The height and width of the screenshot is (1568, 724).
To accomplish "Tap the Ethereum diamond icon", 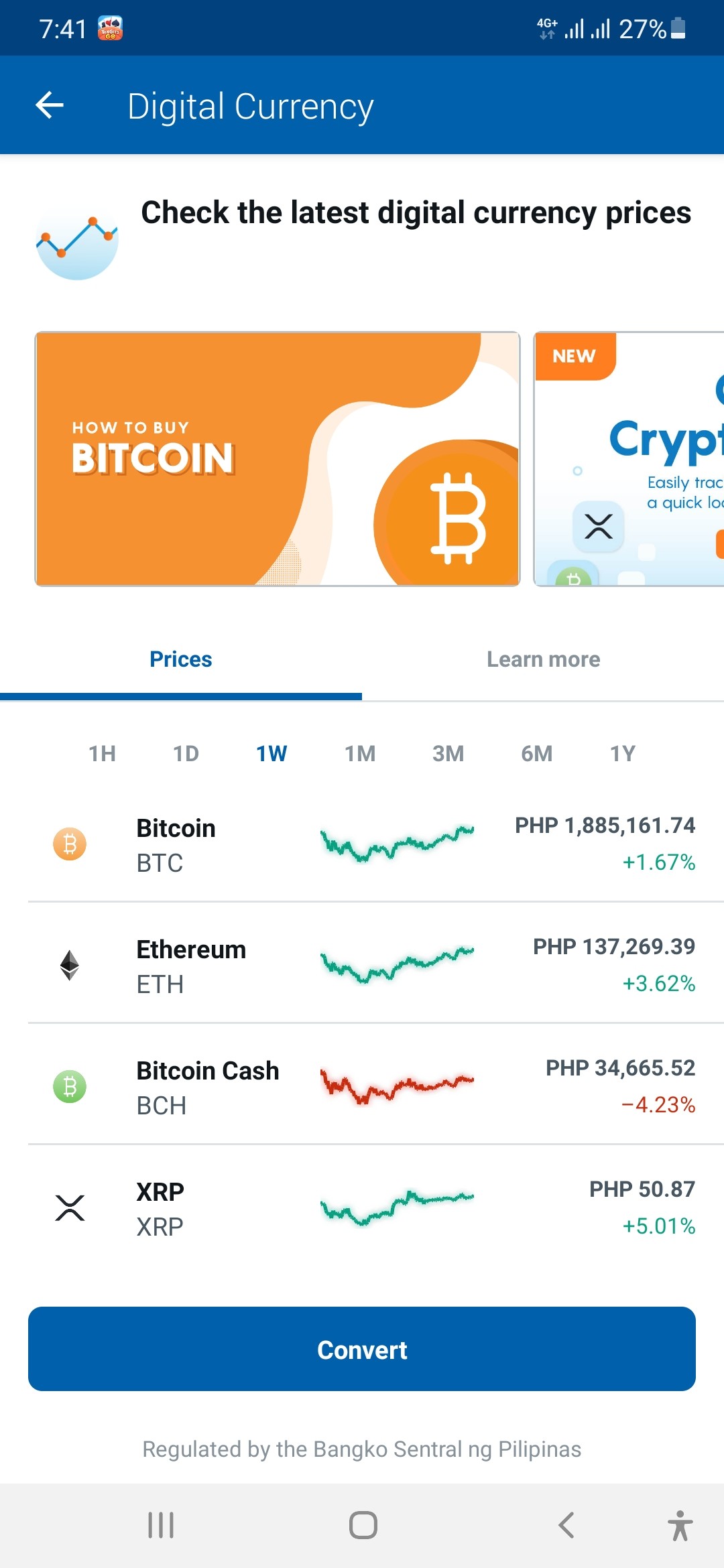I will tap(70, 965).
